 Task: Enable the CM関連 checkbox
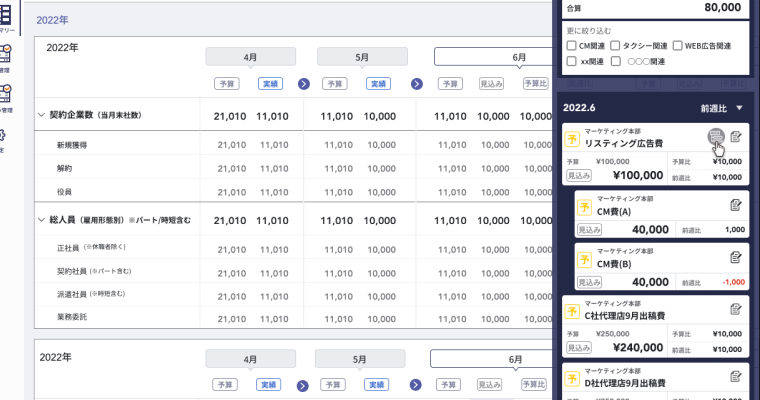pyautogui.click(x=571, y=46)
